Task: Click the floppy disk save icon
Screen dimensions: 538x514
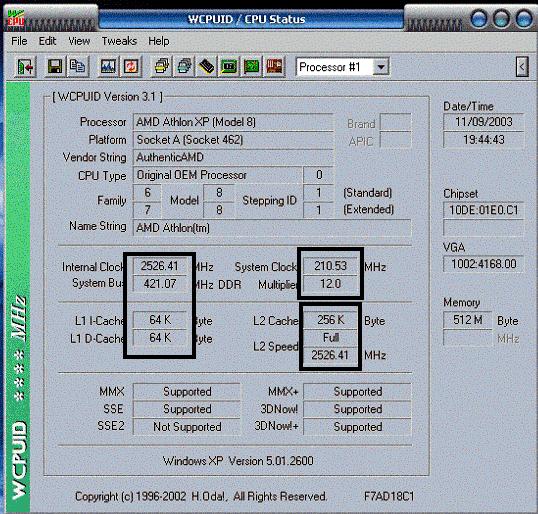Action: click(x=55, y=67)
